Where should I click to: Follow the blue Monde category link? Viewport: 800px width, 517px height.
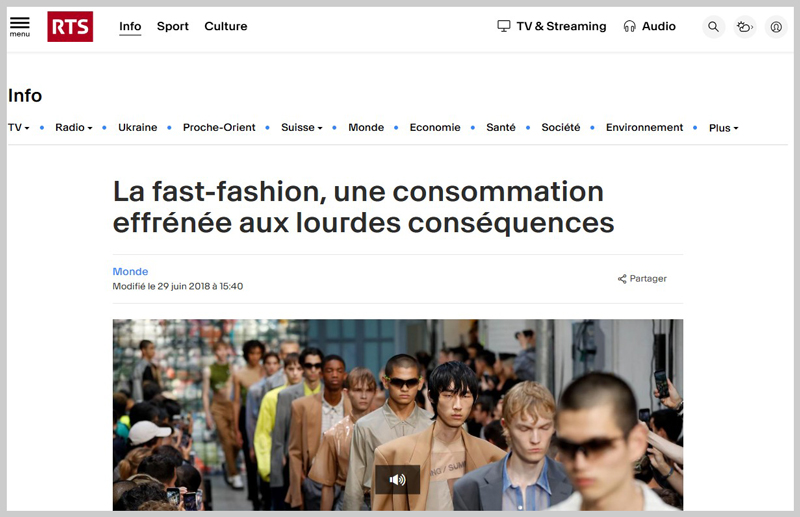tap(130, 272)
